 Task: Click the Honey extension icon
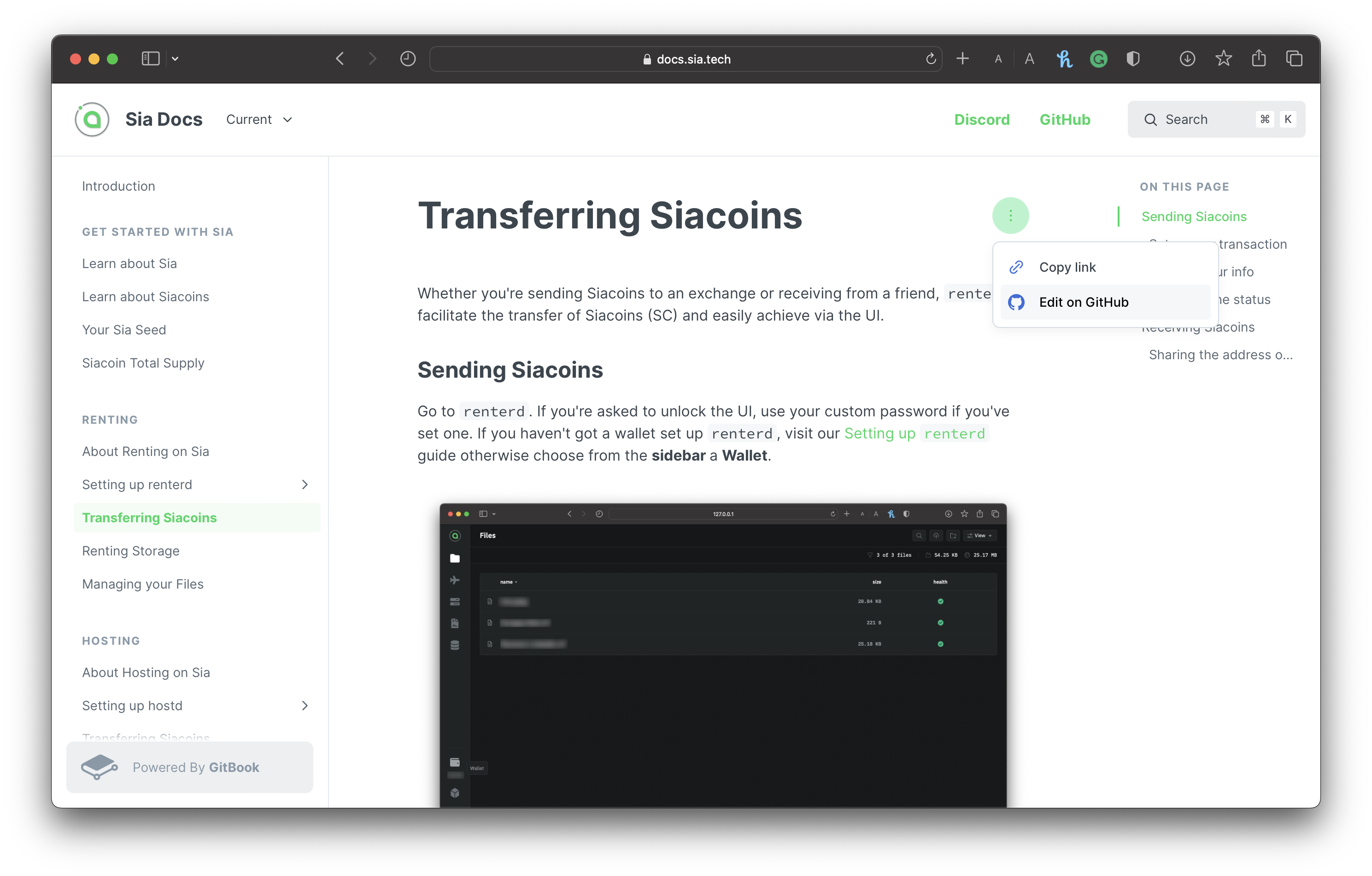1064,58
